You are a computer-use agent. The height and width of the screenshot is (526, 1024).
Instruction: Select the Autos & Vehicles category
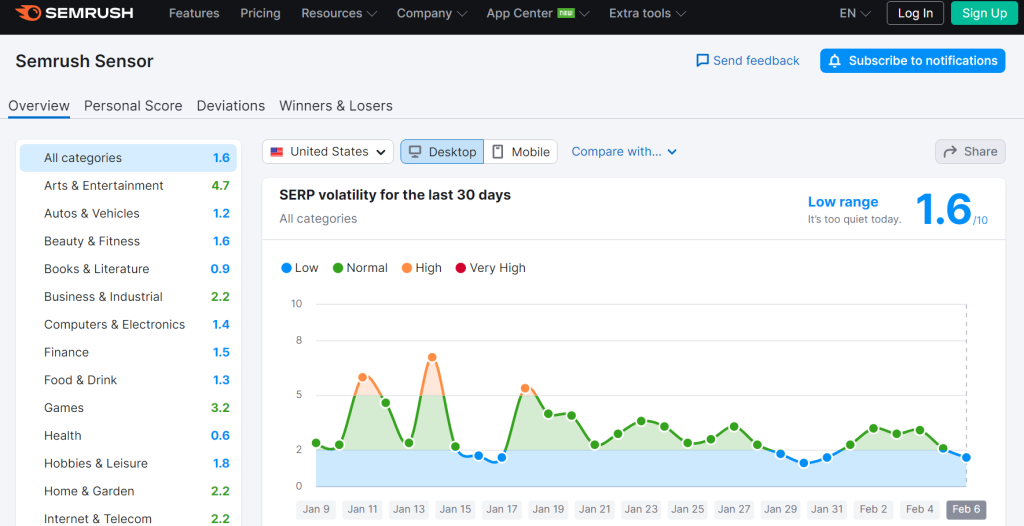point(128,214)
